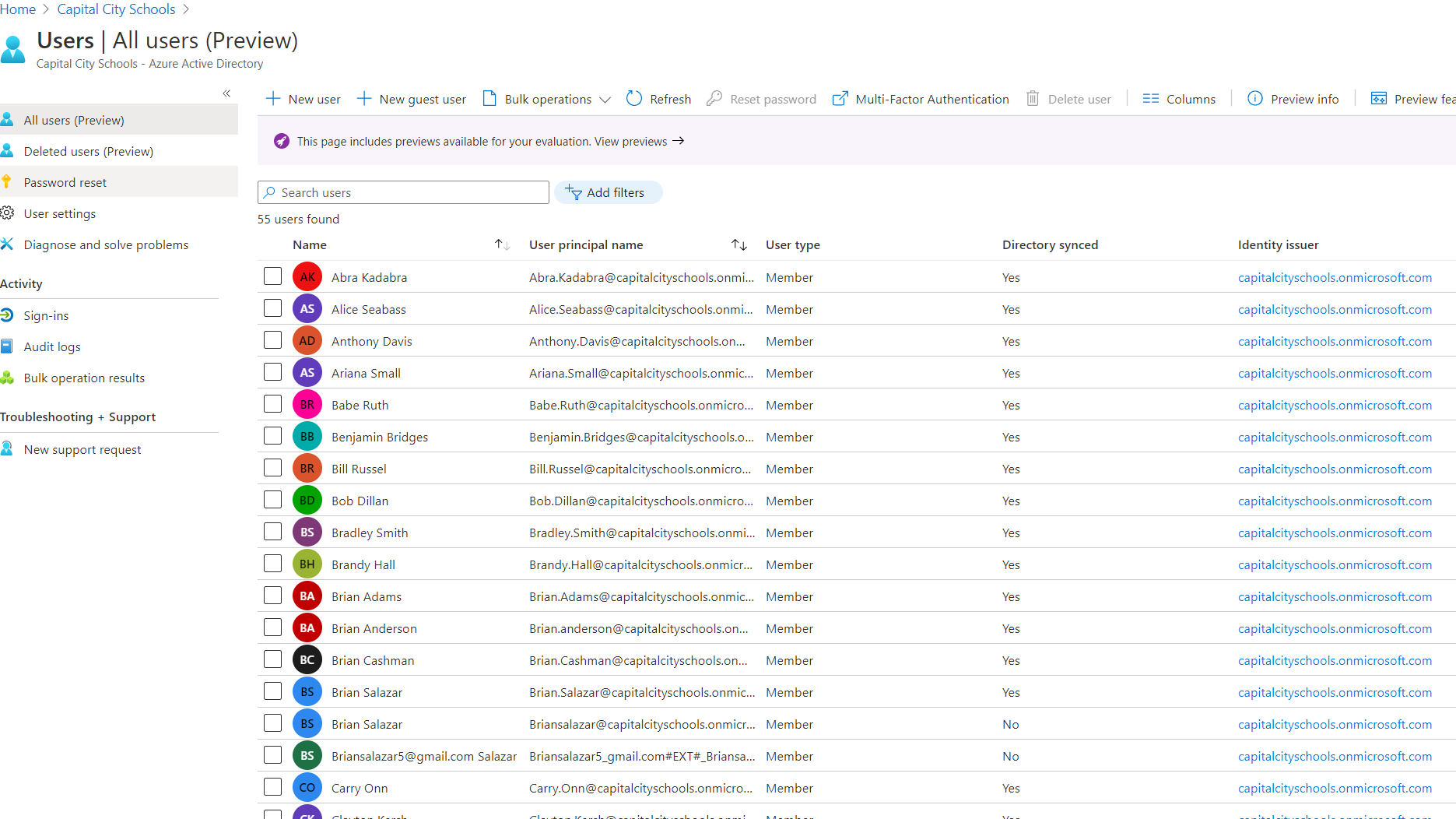The height and width of the screenshot is (819, 1456).
Task: Click the New user plus icon
Action: [272, 99]
